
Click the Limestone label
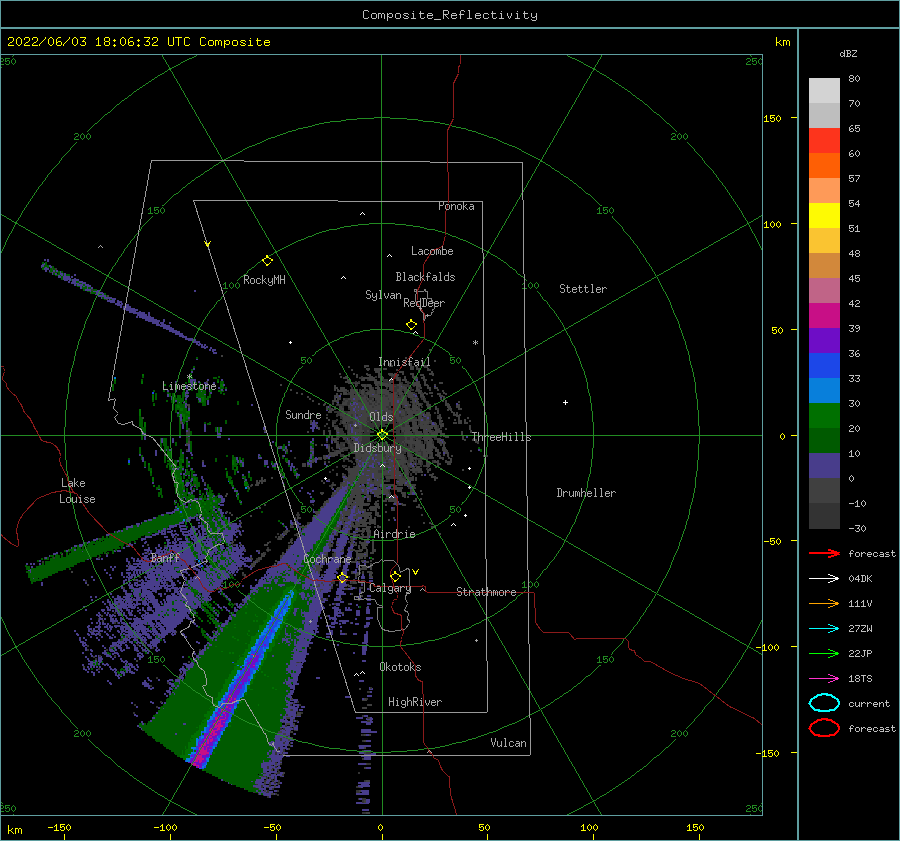pos(189,386)
